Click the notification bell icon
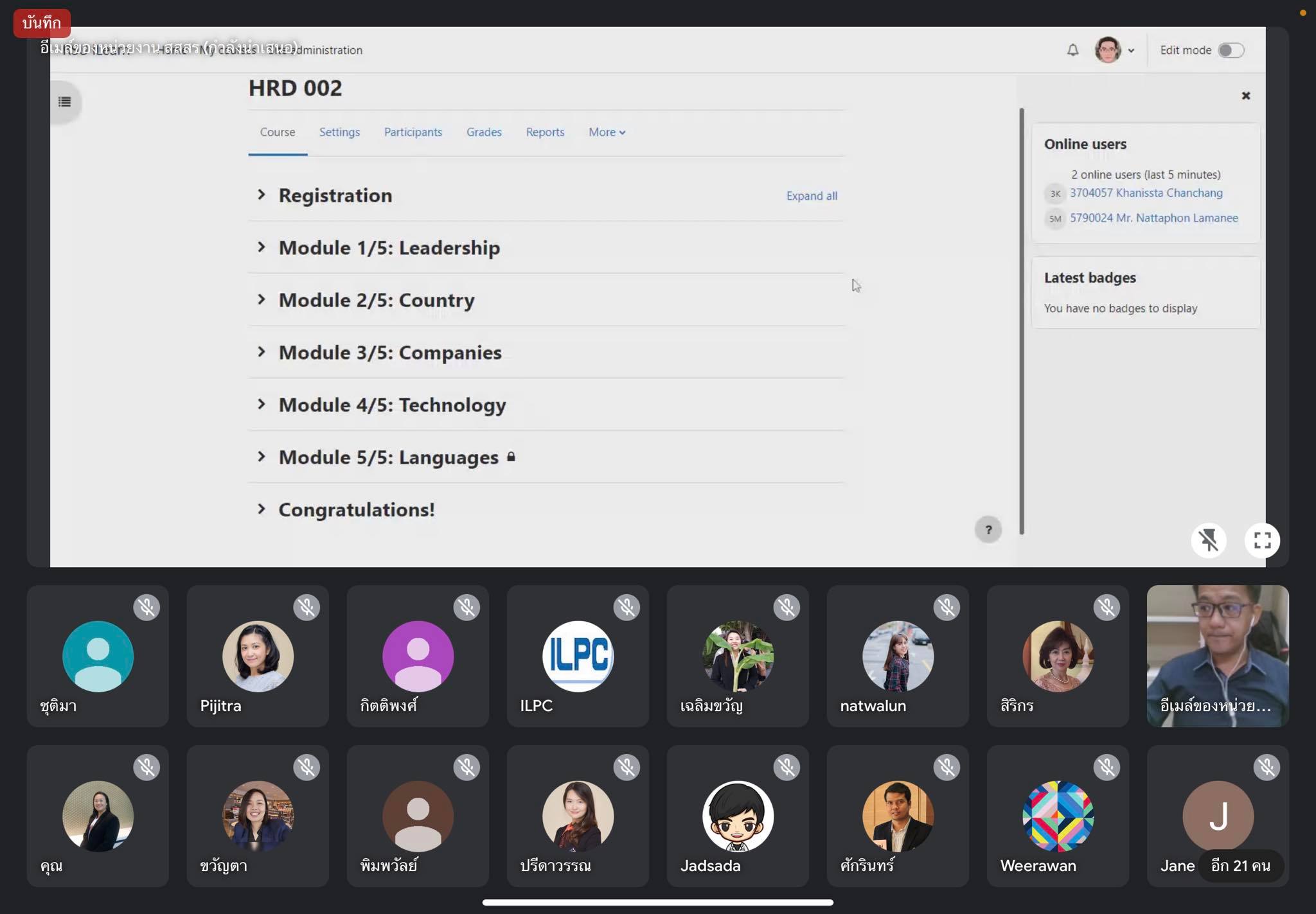The height and width of the screenshot is (914, 1316). 1072,50
